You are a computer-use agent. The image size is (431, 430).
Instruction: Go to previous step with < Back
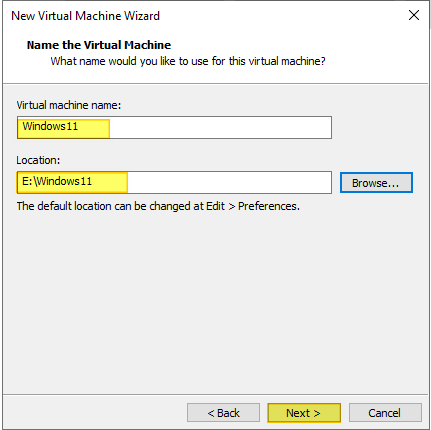tap(223, 413)
